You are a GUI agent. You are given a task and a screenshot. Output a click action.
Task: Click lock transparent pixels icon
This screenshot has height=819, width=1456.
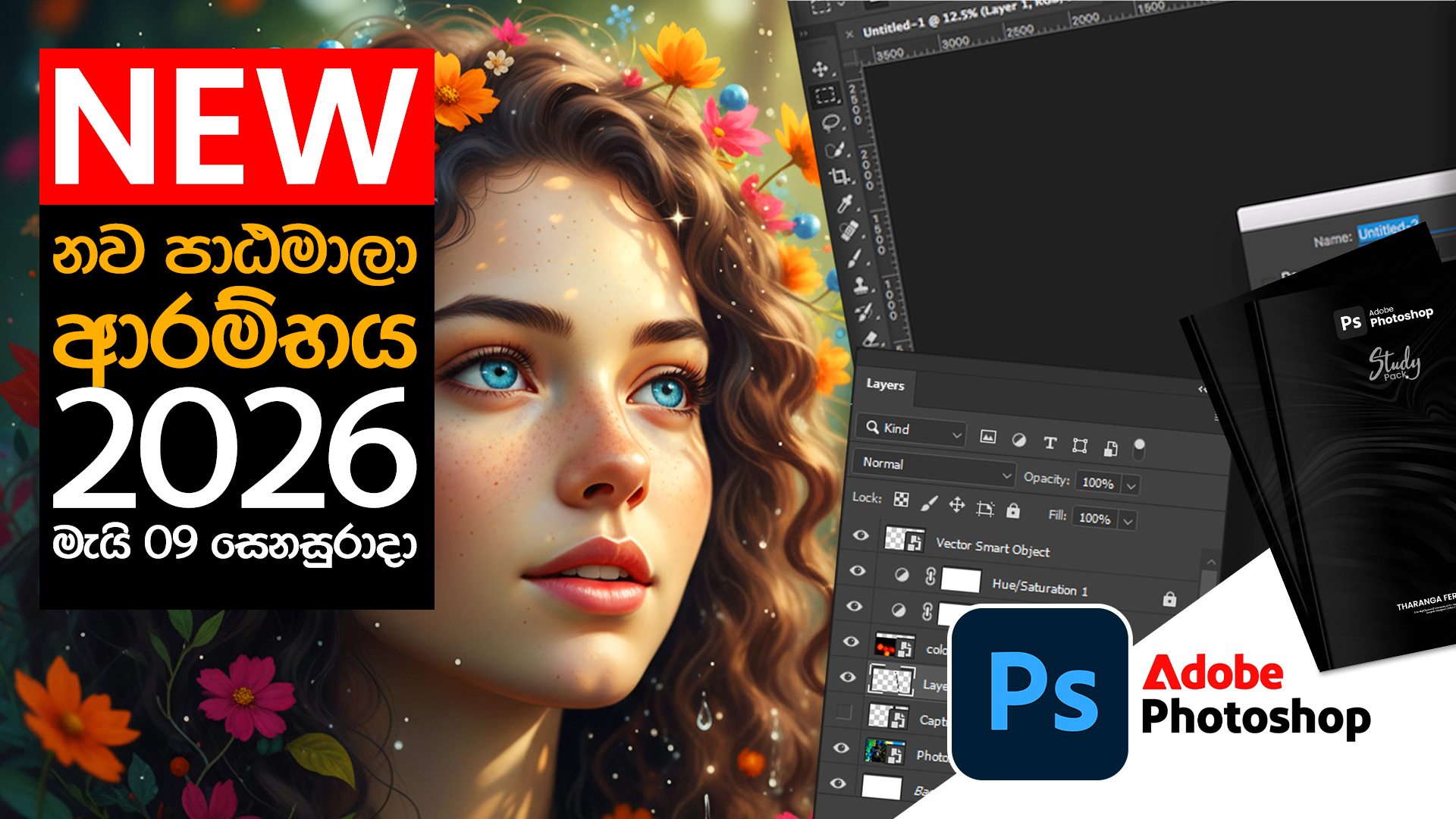point(901,499)
